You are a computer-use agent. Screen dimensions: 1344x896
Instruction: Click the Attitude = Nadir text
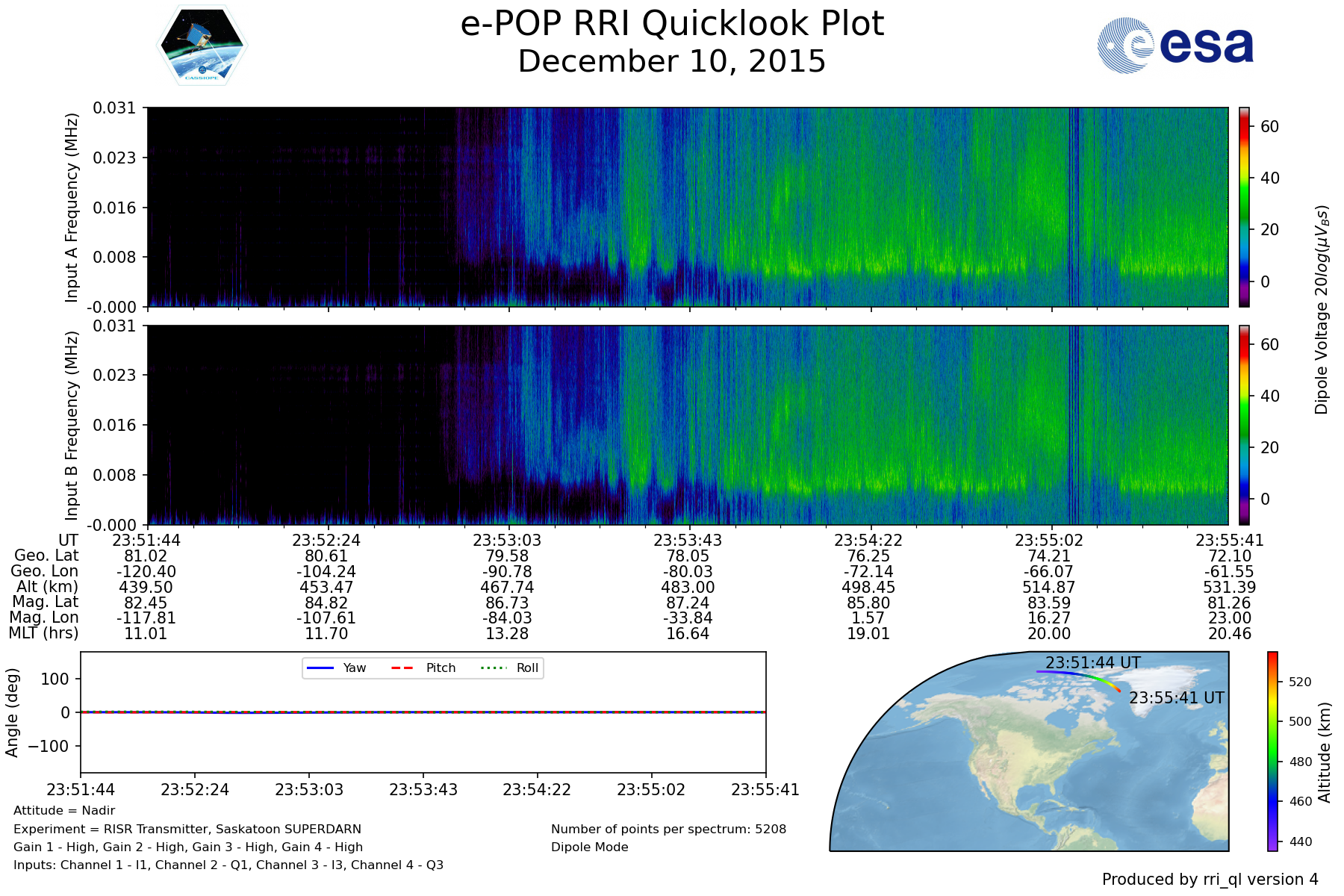click(64, 811)
